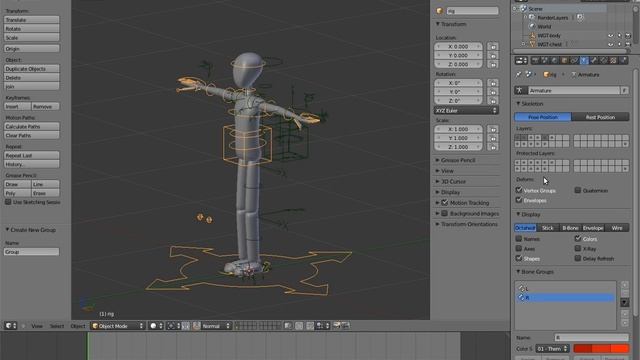Open the Armature data properties tab

(x=584, y=60)
